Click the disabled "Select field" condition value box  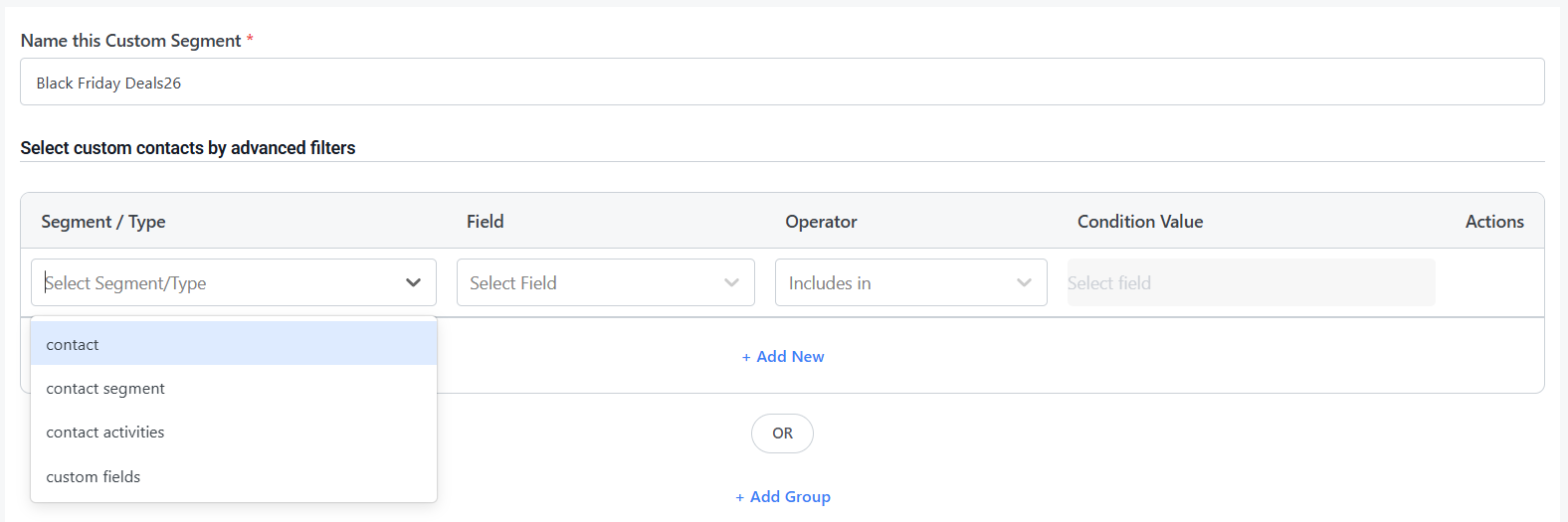coord(1251,282)
